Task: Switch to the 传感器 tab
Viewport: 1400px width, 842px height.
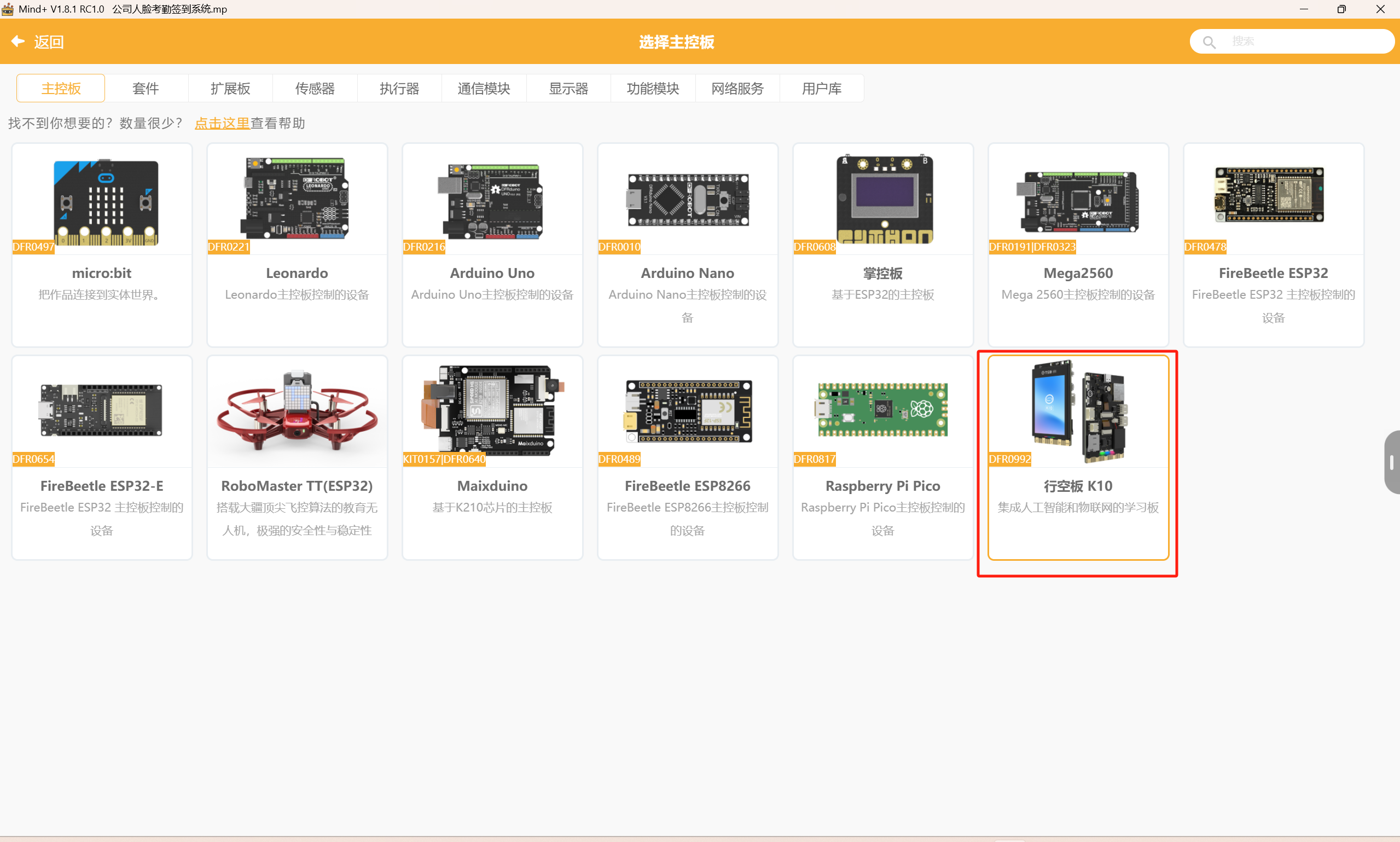Action: (x=315, y=88)
